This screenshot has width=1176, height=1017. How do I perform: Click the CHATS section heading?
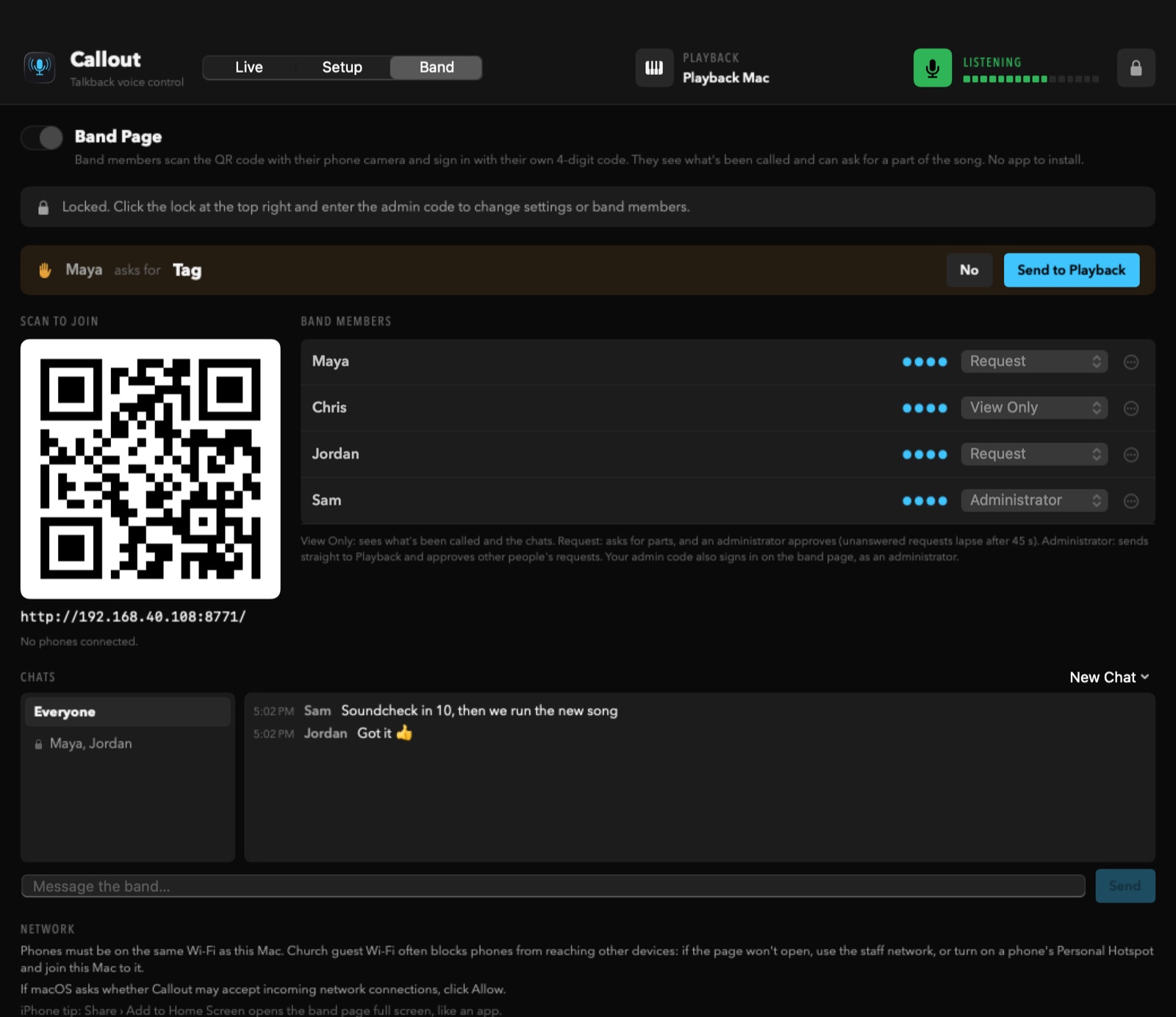(x=38, y=677)
